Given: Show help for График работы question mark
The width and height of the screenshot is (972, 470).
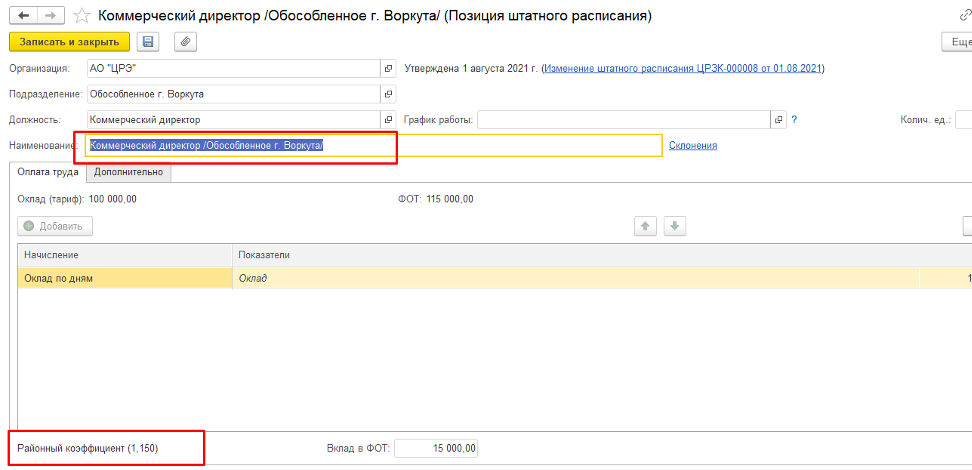Looking at the screenshot, I should (x=793, y=120).
